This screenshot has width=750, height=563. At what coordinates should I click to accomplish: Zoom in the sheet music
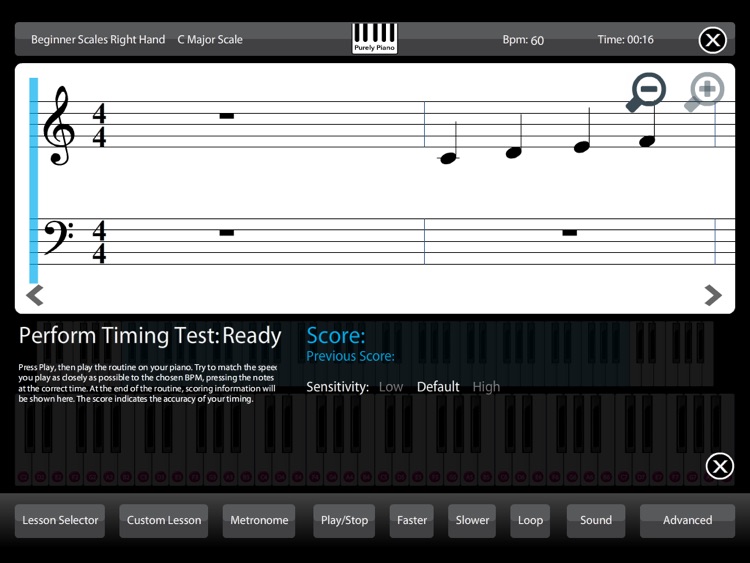click(x=705, y=91)
